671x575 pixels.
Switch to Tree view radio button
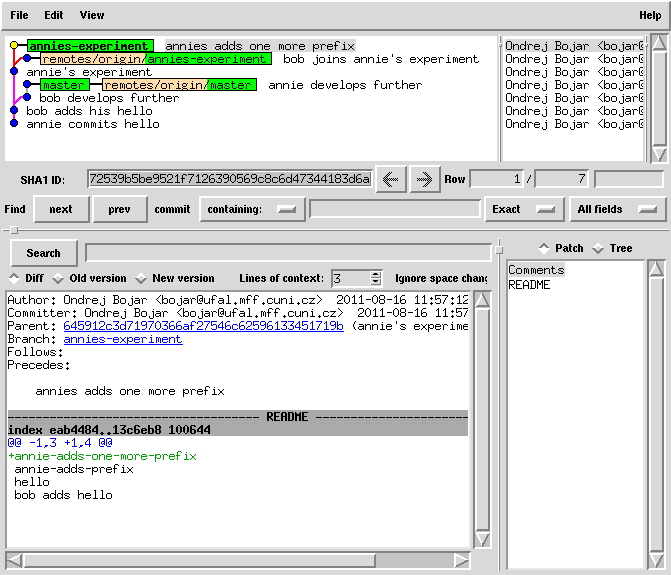click(598, 248)
